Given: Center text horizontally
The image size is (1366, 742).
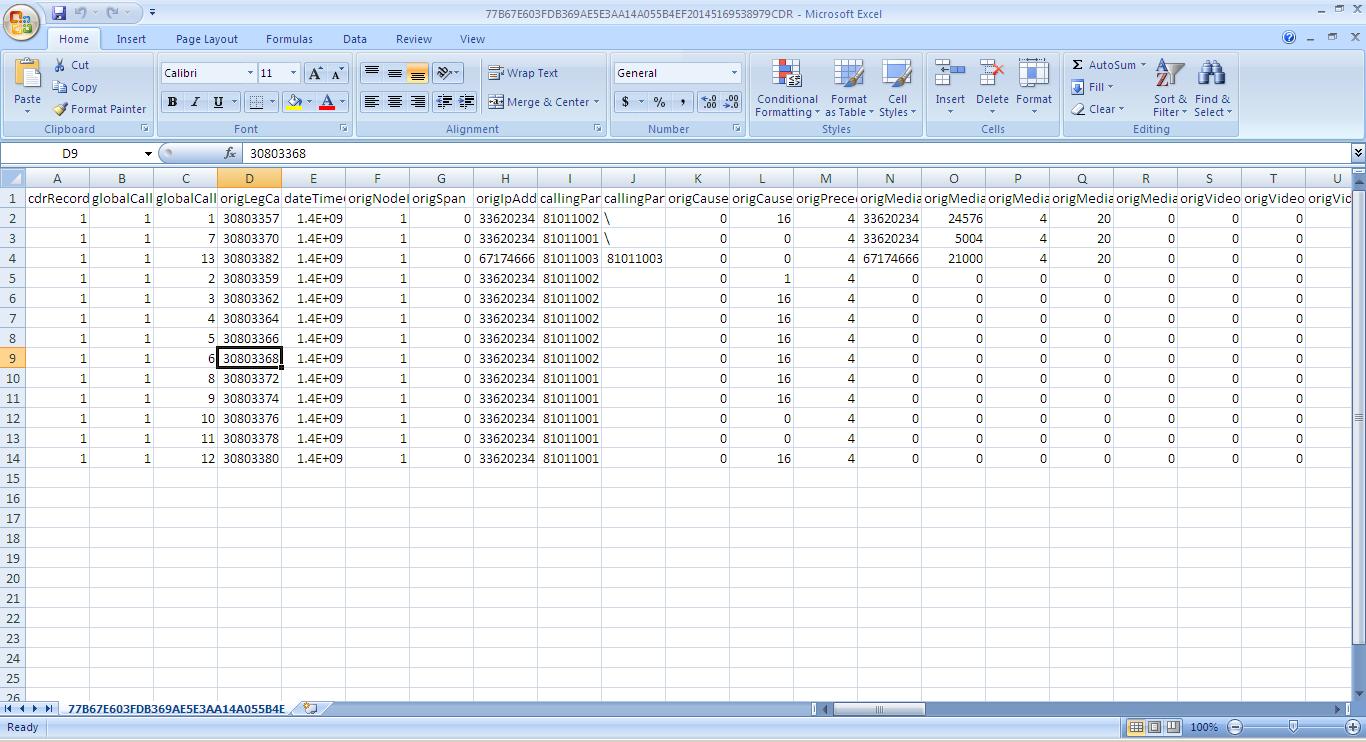Looking at the screenshot, I should [395, 102].
